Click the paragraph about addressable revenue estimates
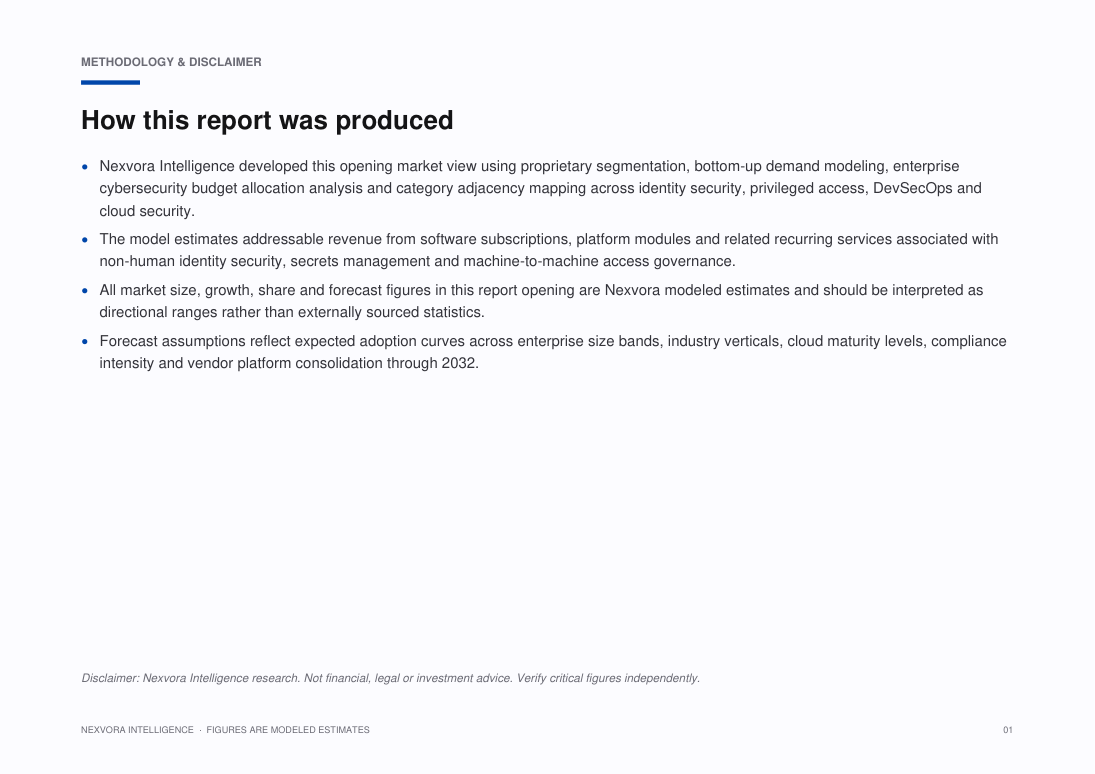This screenshot has width=1095, height=774. (549, 250)
